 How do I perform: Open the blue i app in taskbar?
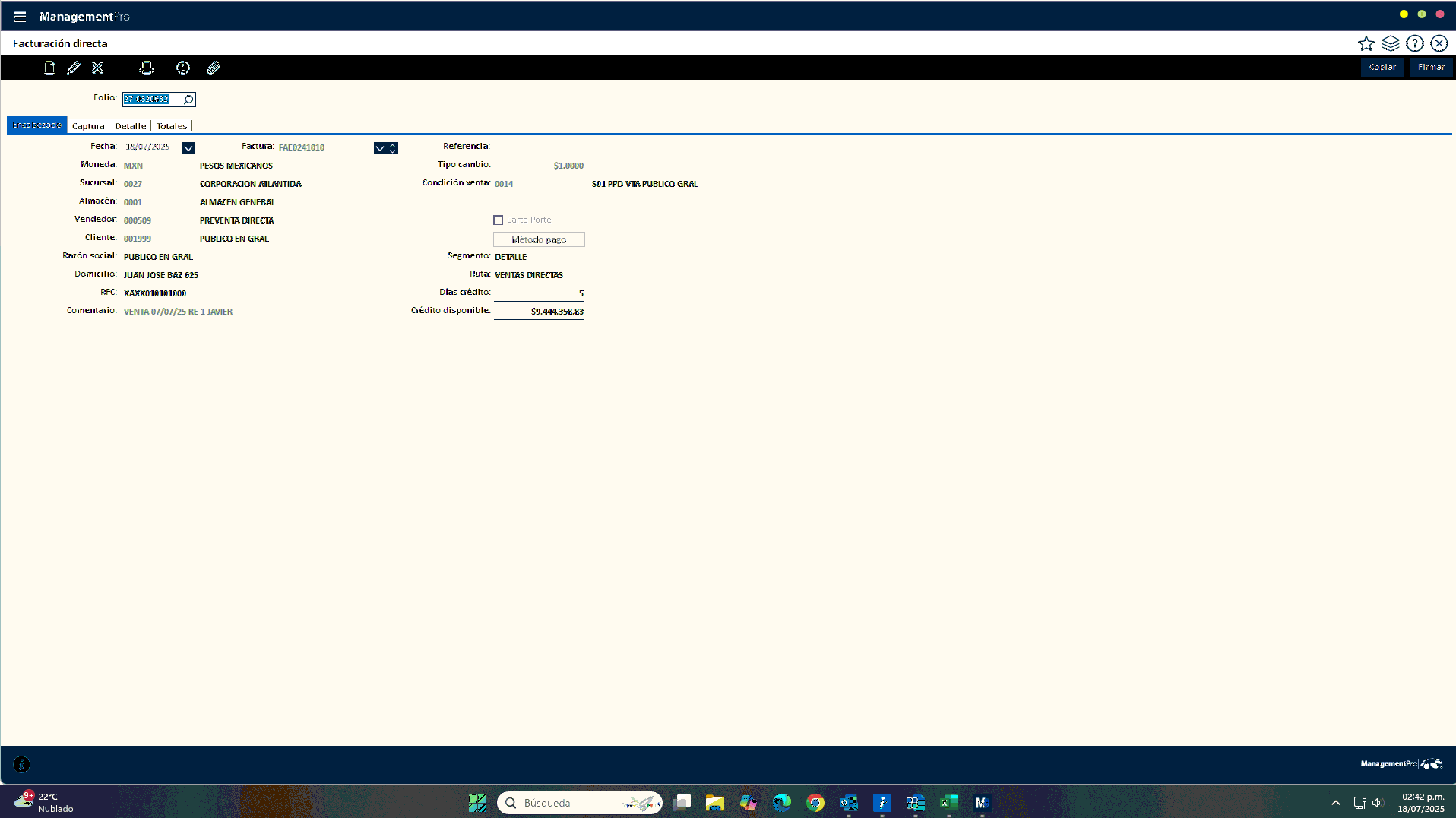pyautogui.click(x=882, y=803)
